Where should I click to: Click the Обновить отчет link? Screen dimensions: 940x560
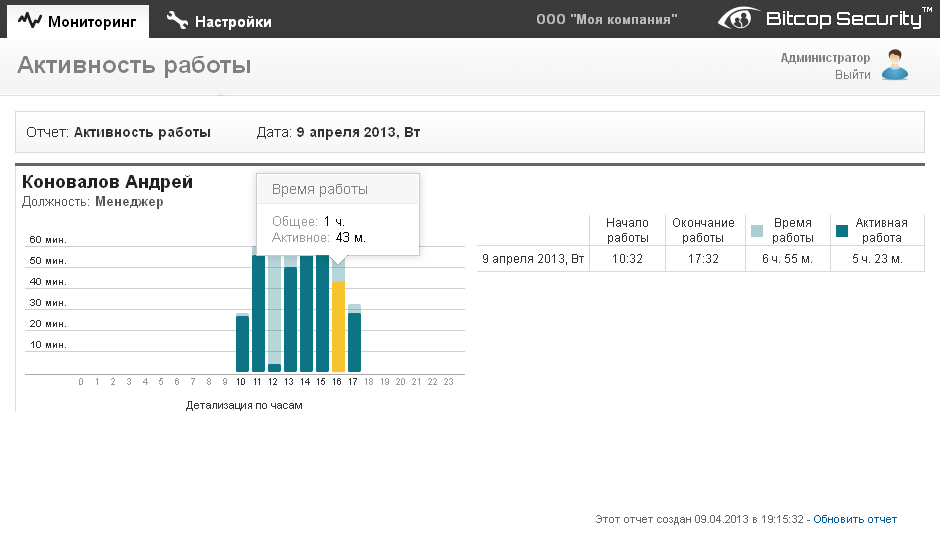coord(855,519)
